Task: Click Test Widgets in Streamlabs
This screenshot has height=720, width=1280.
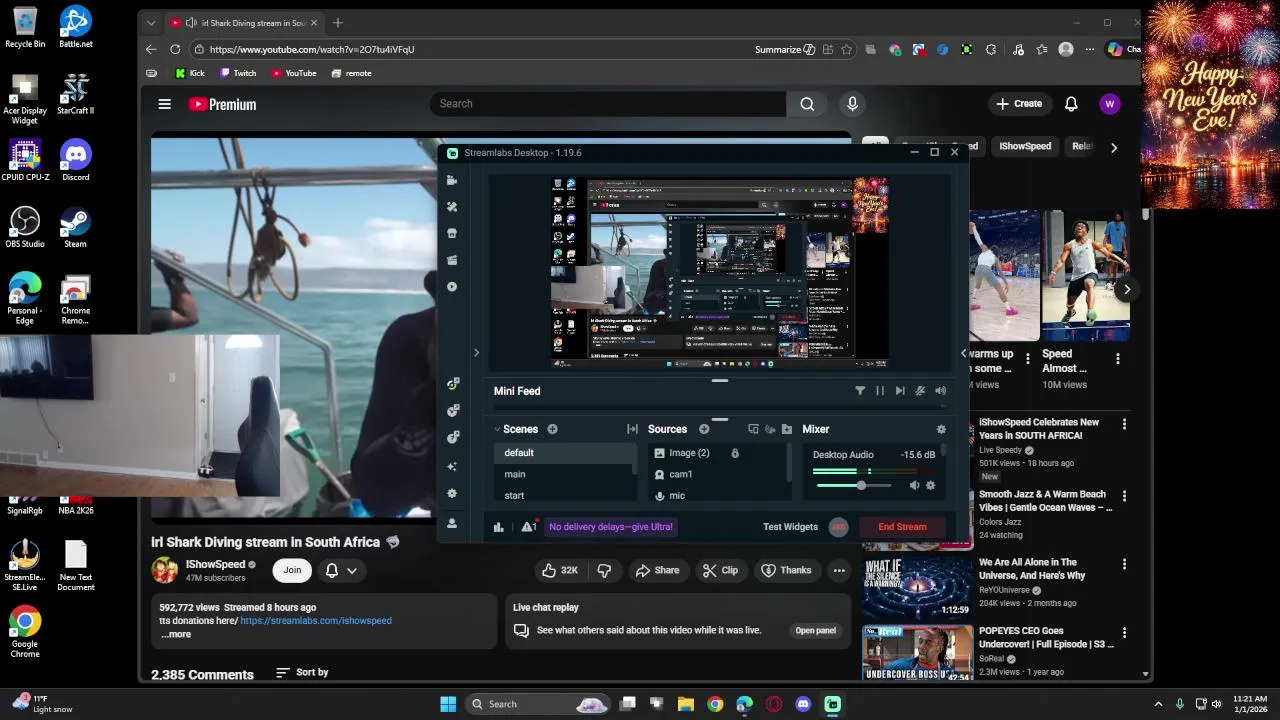Action: click(x=790, y=527)
